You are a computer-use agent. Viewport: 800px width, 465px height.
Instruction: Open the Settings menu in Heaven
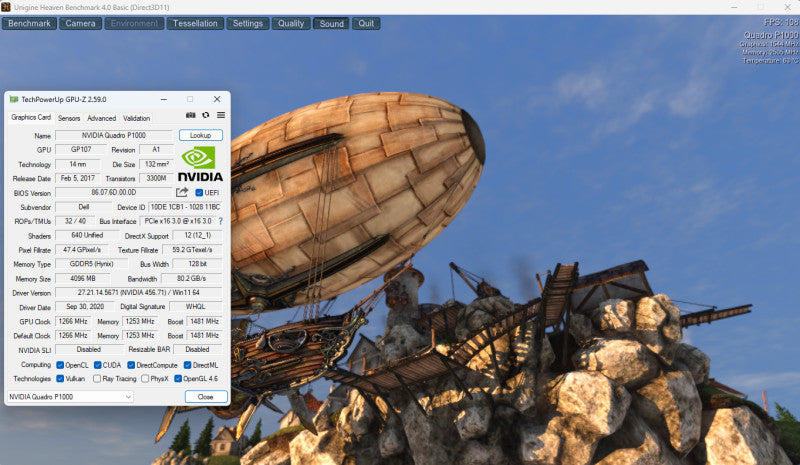click(247, 23)
